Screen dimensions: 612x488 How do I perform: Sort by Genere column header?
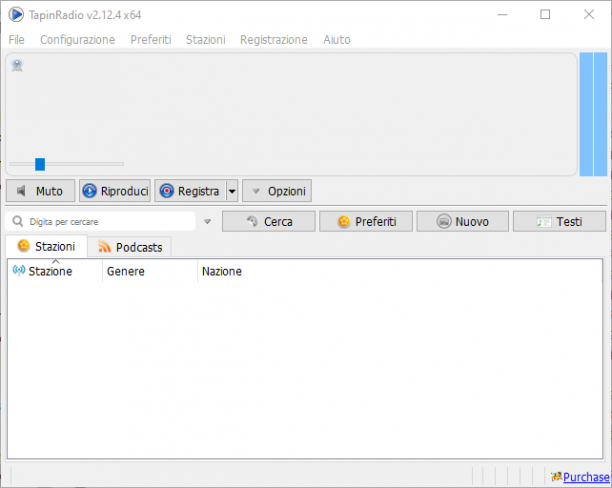(x=150, y=271)
